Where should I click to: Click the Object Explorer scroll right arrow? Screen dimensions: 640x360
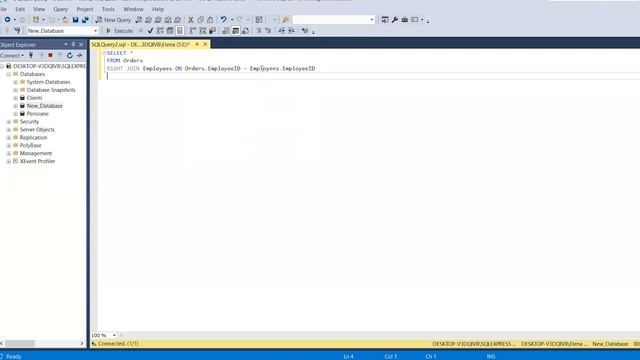(82, 344)
